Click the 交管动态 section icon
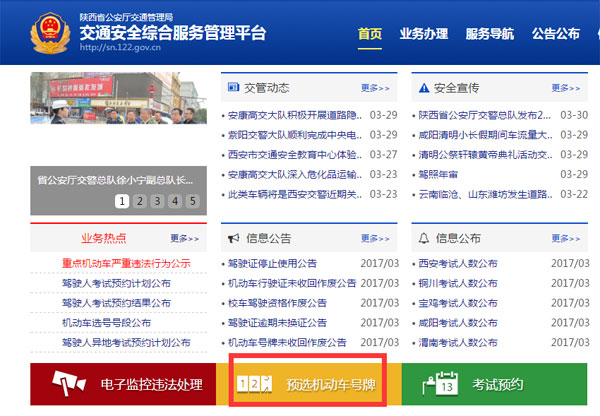The width and height of the screenshot is (600, 416). pos(233,87)
